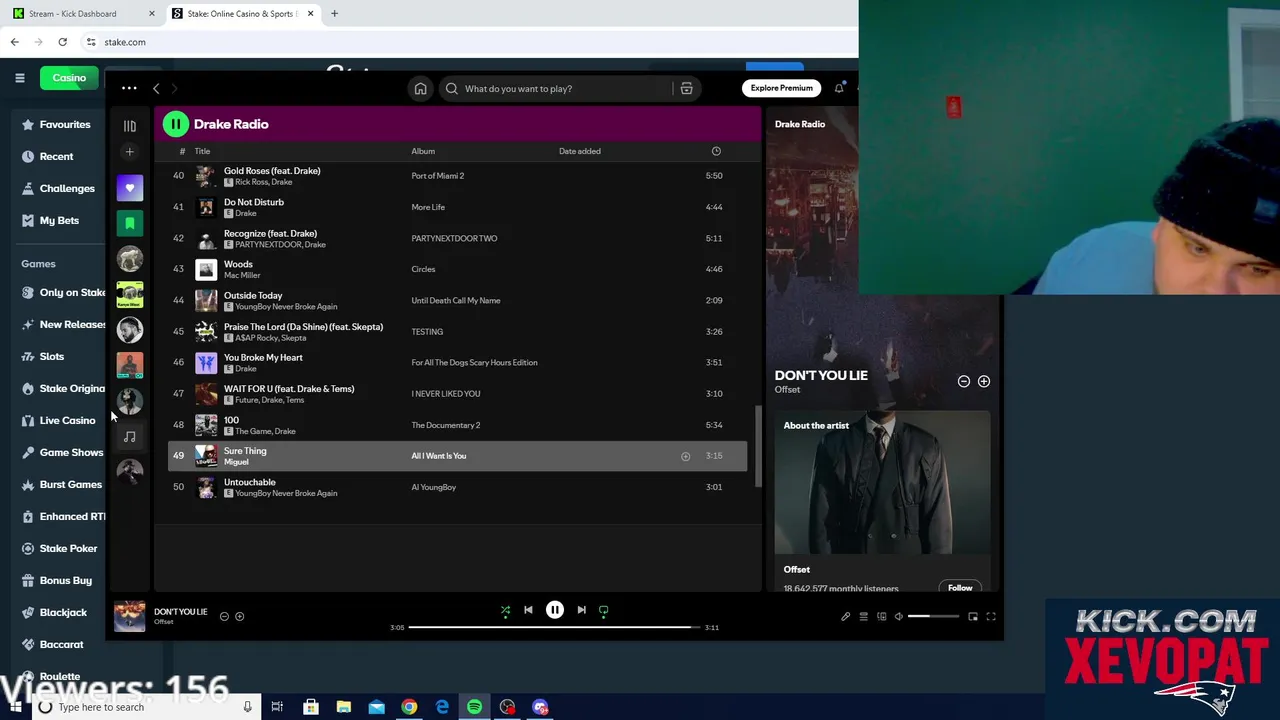Click the tracklist vertical scrollbar
1280x720 pixels.
coord(759,447)
